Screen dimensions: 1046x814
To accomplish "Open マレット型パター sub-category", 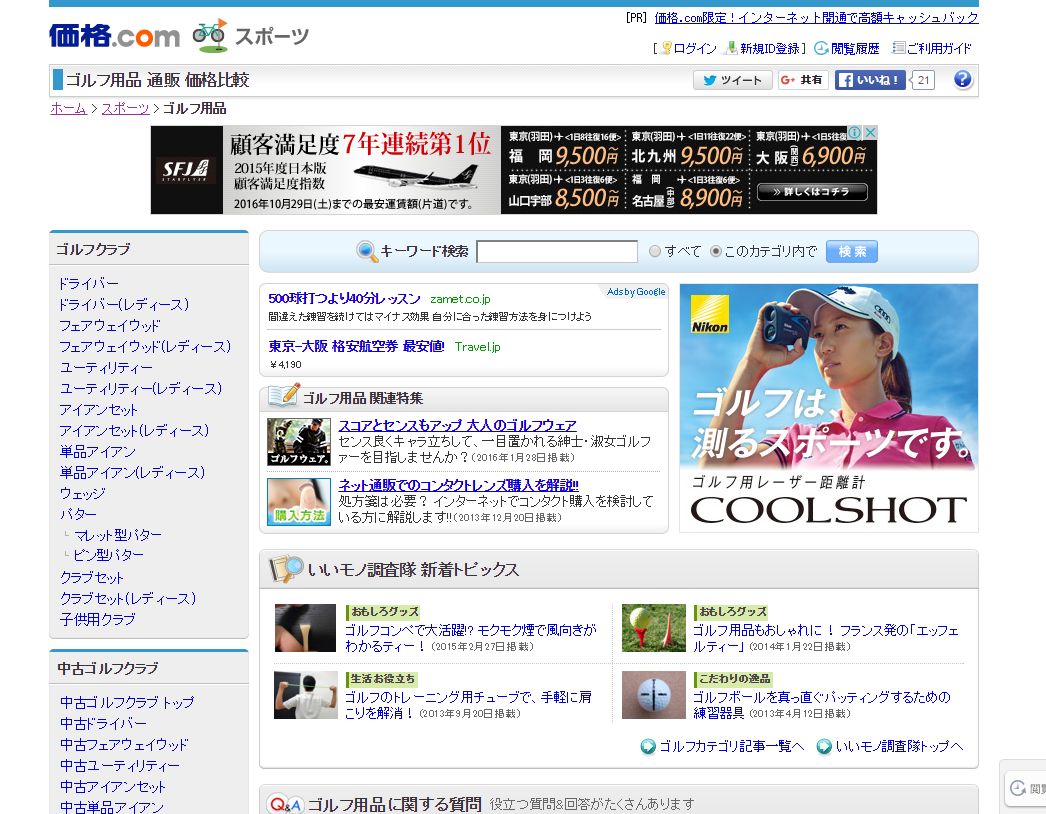I will [x=117, y=535].
